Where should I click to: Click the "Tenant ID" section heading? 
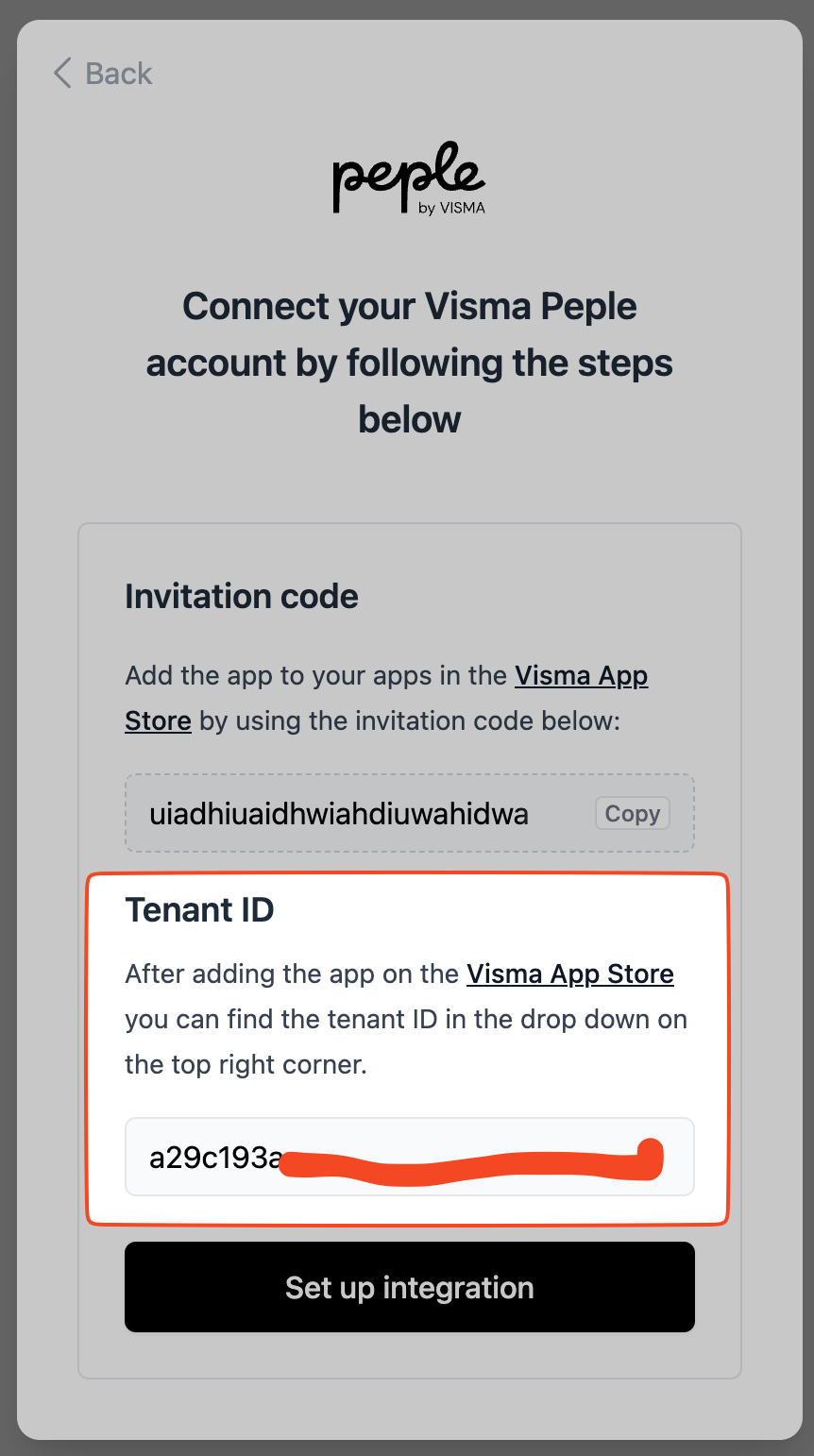click(199, 909)
